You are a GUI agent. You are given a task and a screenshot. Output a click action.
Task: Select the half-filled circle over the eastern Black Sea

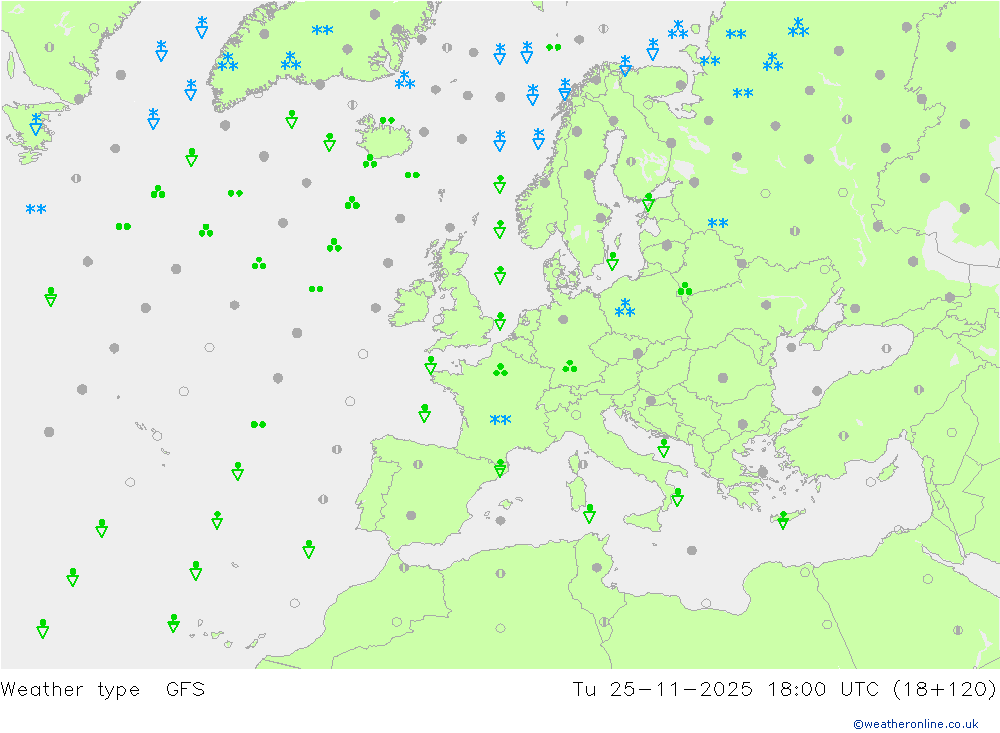pos(886,348)
